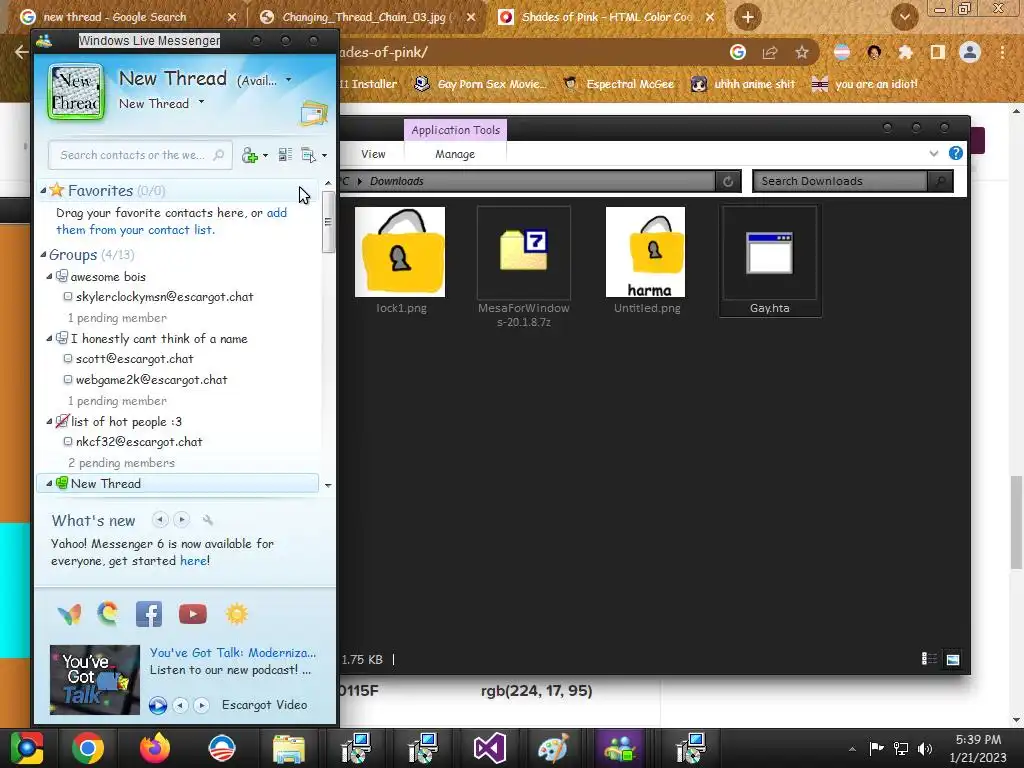Click the add them from your contact list link

tap(171, 221)
